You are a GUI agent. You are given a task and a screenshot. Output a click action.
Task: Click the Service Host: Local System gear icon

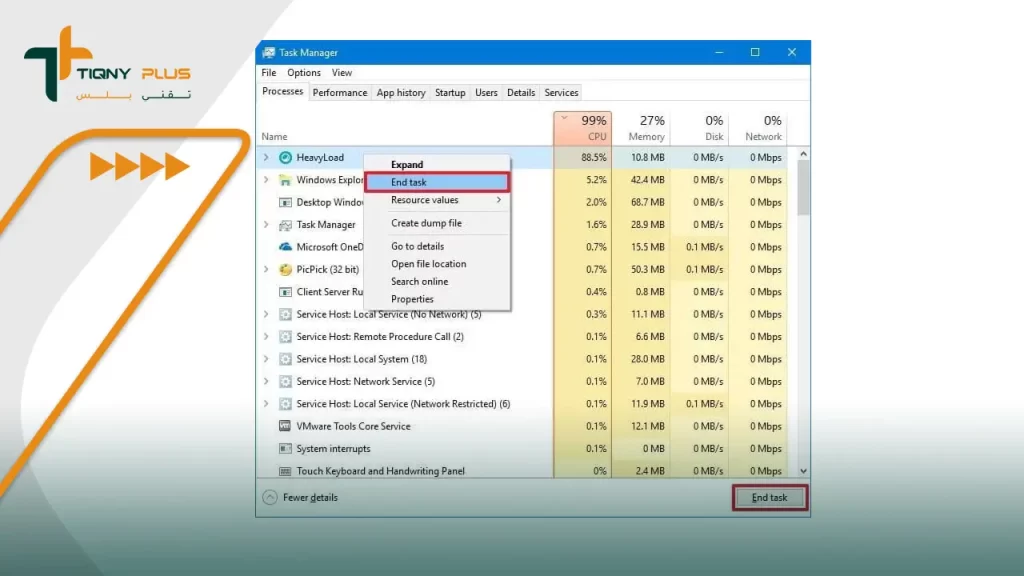coord(285,359)
